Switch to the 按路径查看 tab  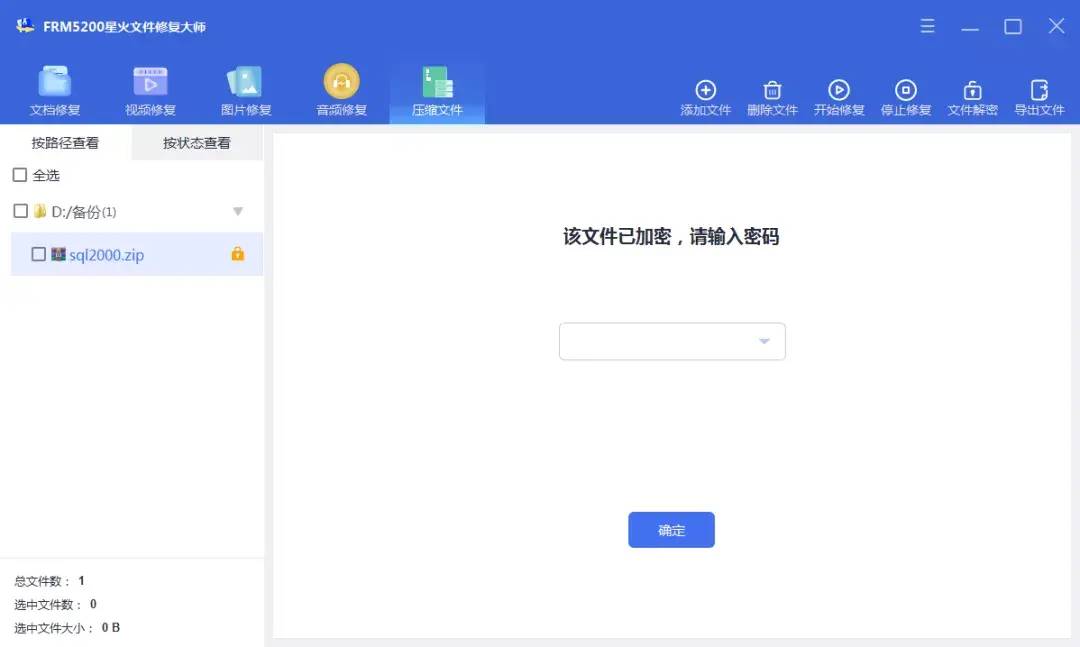[65, 143]
